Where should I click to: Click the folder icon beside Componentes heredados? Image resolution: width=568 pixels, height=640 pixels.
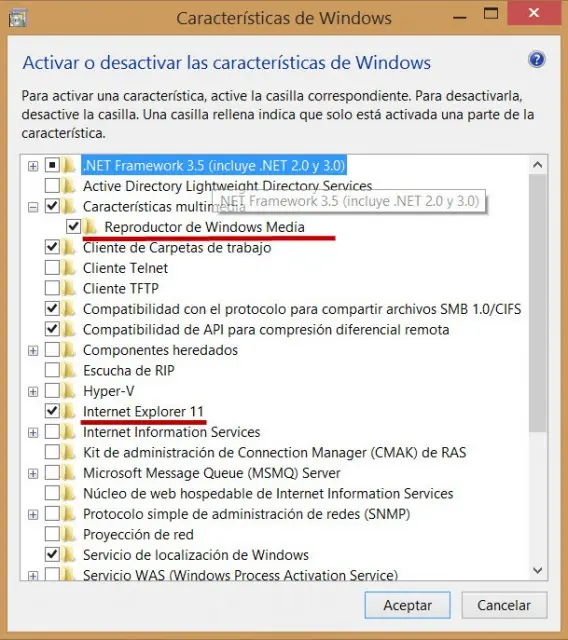(69, 350)
